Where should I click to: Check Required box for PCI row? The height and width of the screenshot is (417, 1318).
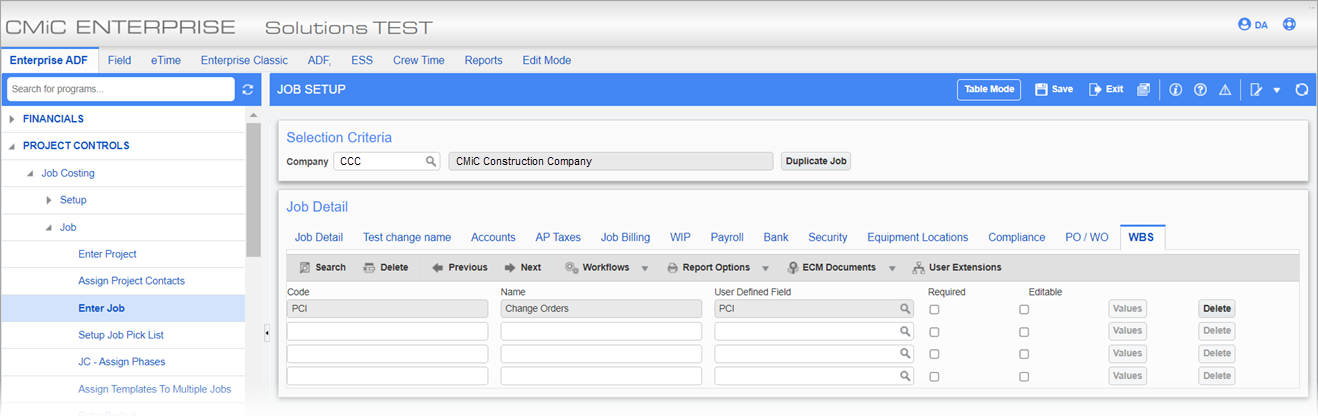point(934,309)
